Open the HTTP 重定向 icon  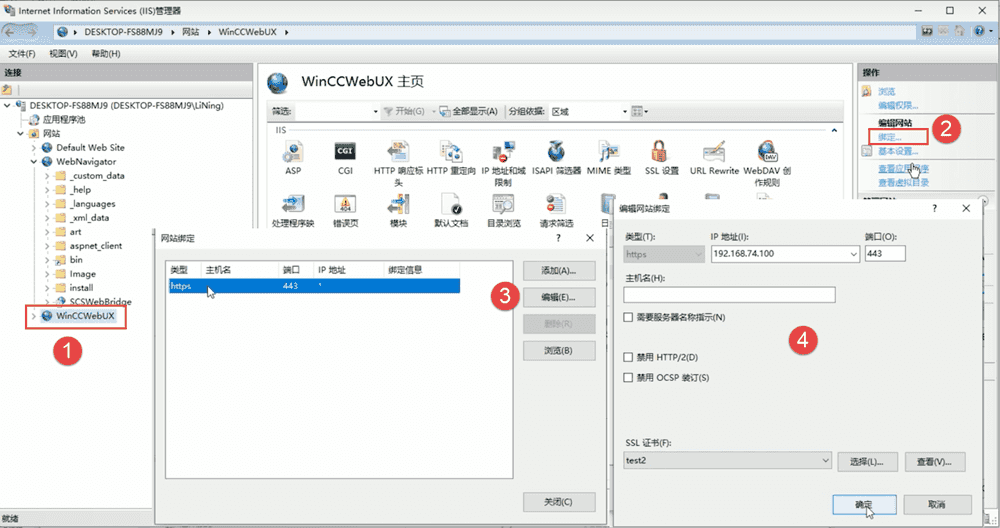(x=450, y=152)
